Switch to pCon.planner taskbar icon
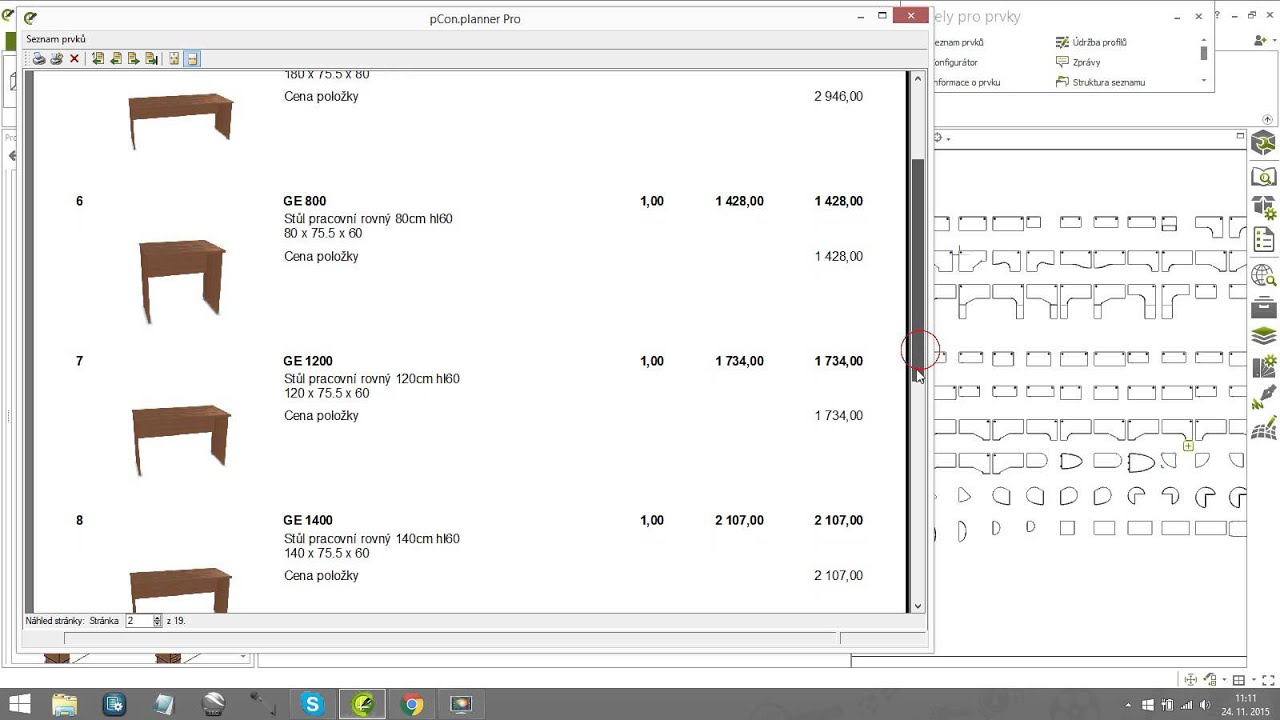The height and width of the screenshot is (720, 1280). [362, 704]
